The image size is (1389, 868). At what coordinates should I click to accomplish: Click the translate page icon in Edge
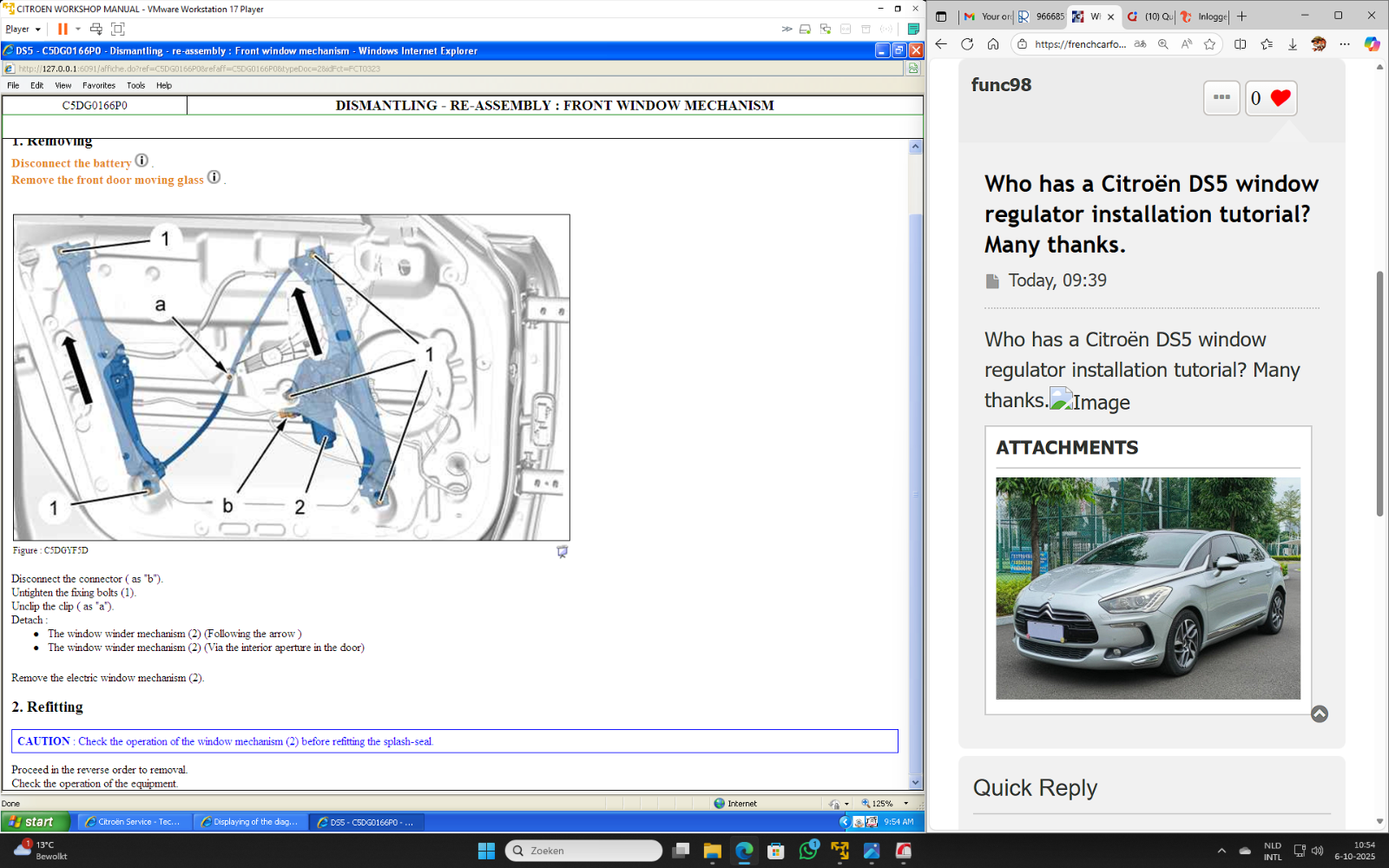click(1140, 44)
